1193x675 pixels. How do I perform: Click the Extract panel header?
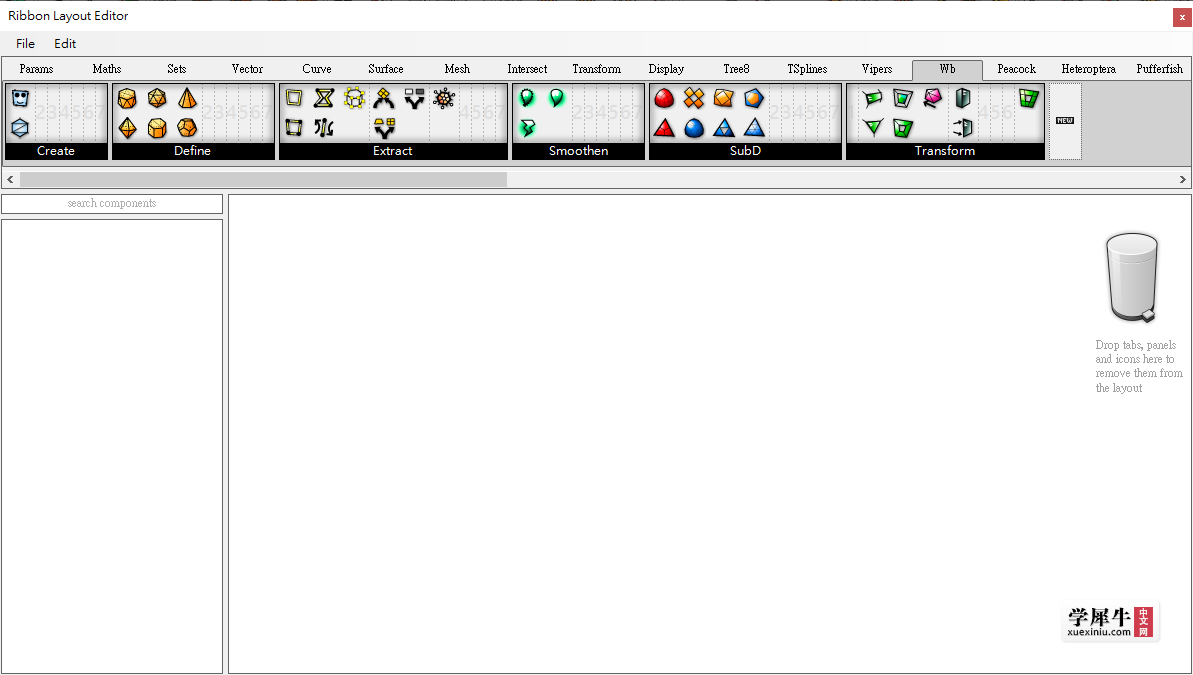[393, 151]
